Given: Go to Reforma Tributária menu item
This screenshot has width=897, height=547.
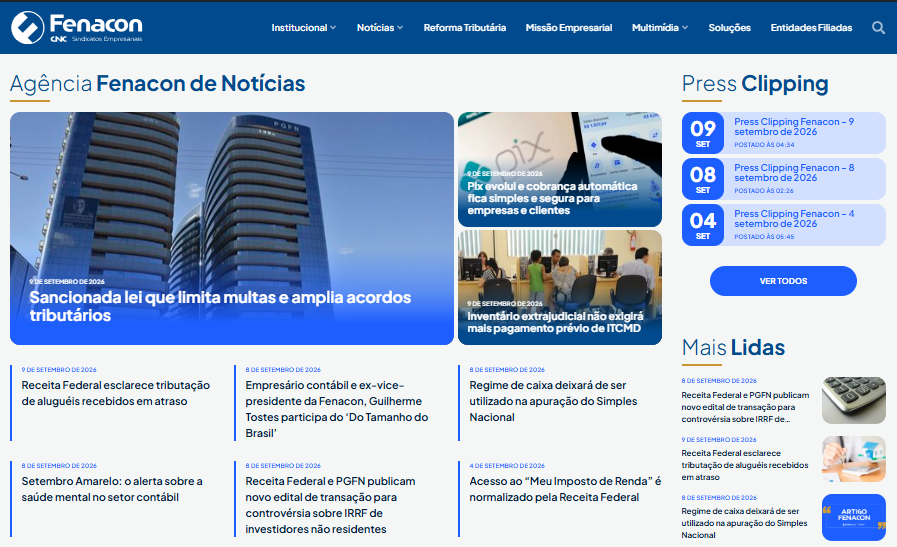Looking at the screenshot, I should (x=465, y=27).
